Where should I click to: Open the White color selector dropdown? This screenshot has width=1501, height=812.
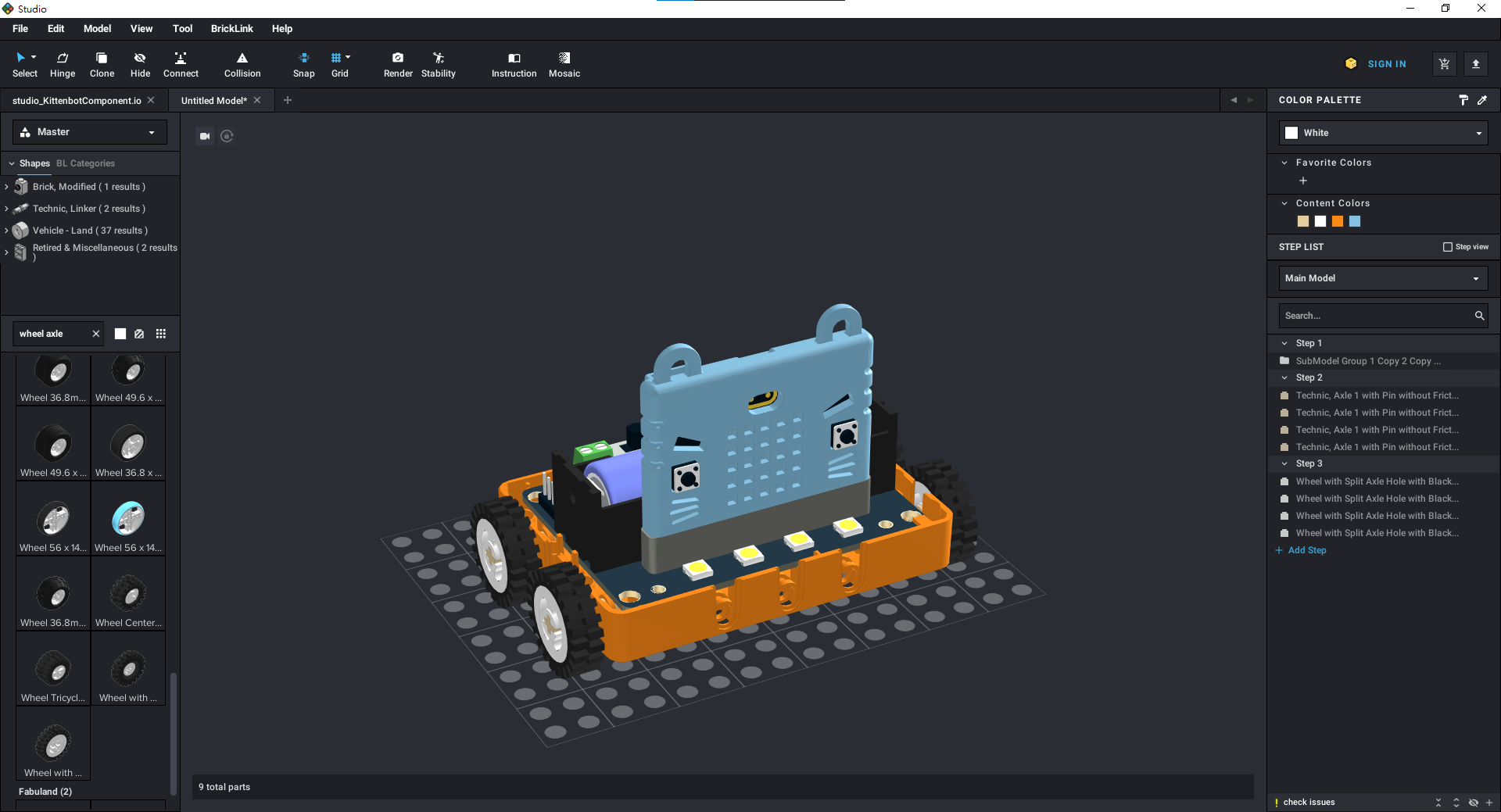(x=1383, y=133)
